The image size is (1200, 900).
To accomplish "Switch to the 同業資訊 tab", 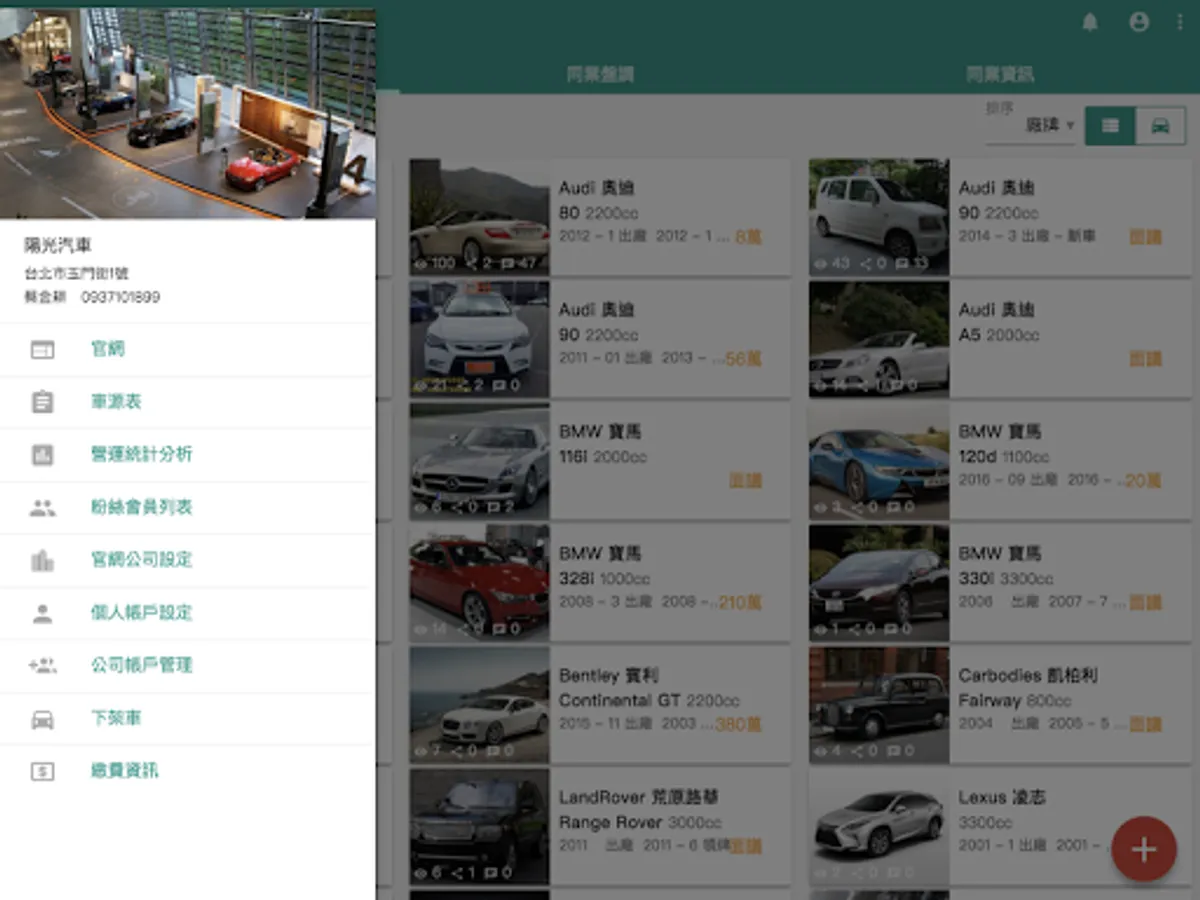I will click(1000, 74).
